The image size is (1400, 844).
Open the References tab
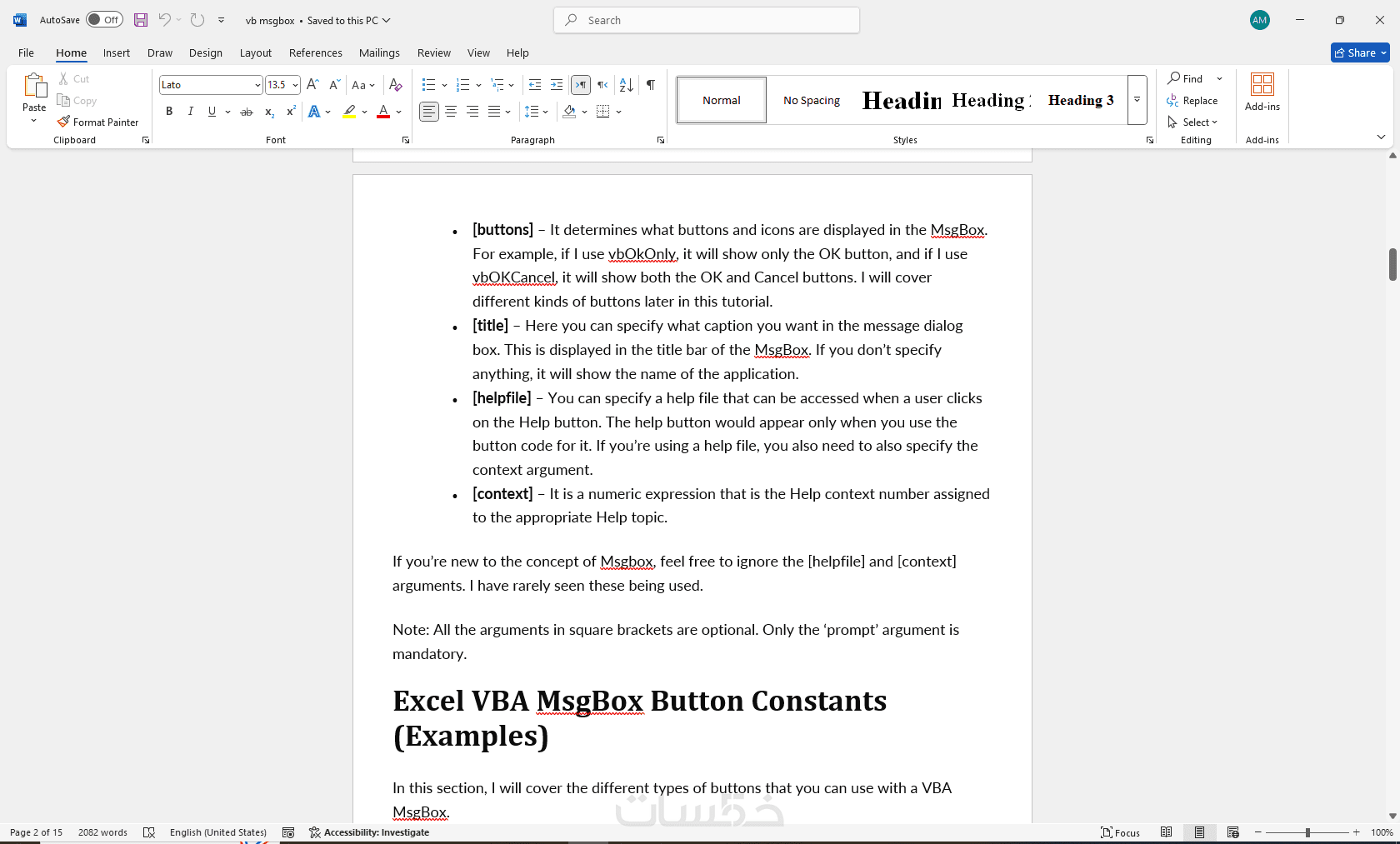coord(316,52)
